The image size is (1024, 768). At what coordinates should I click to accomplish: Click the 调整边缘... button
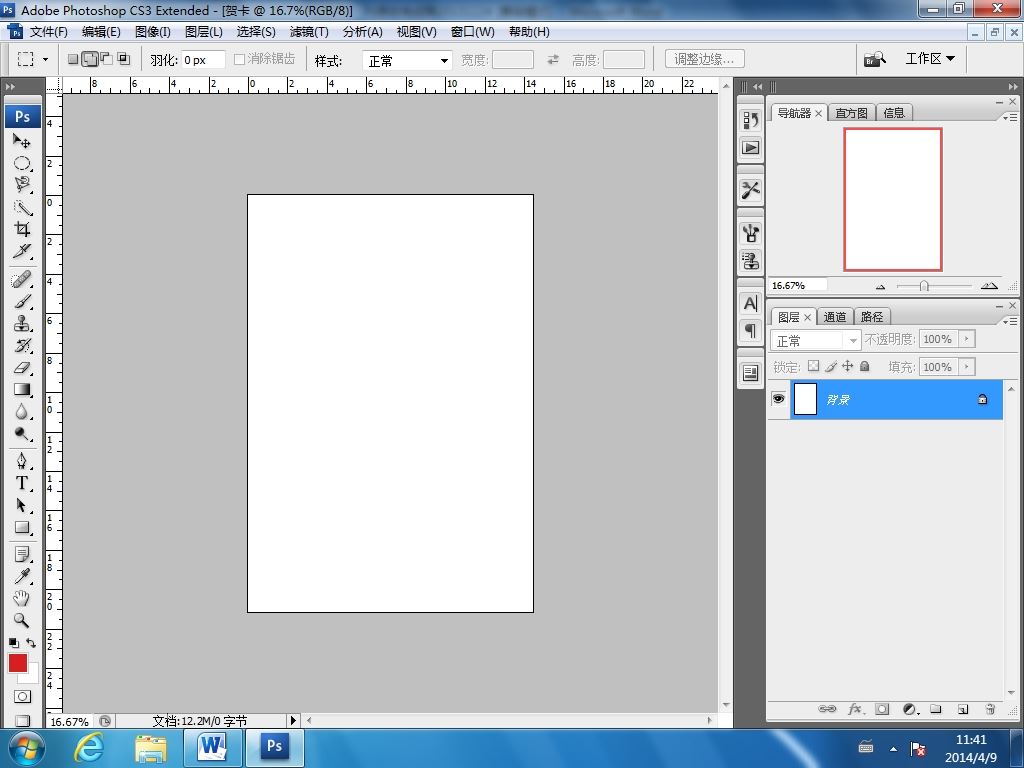pos(705,60)
